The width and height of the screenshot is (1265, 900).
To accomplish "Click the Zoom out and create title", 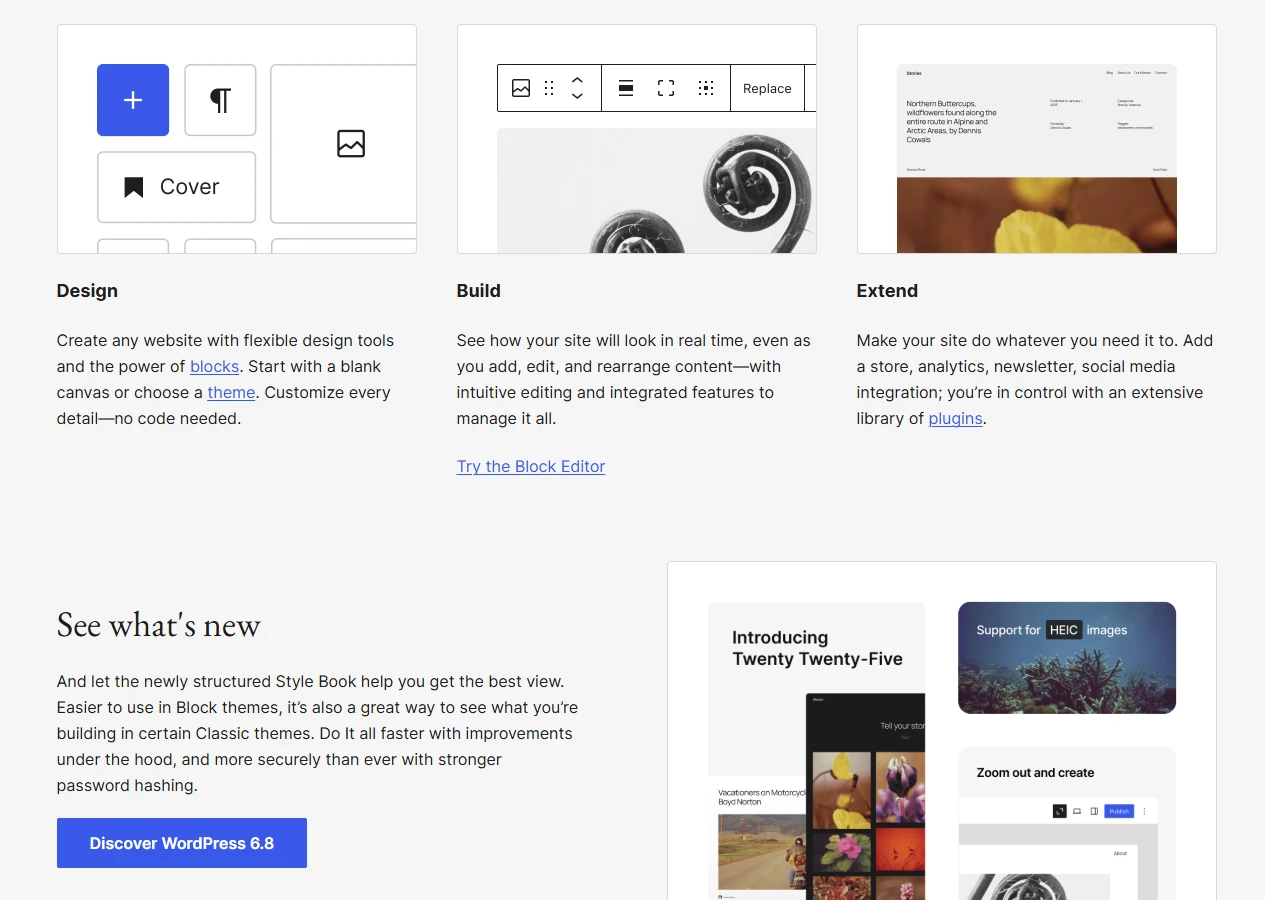I will click(1035, 773).
